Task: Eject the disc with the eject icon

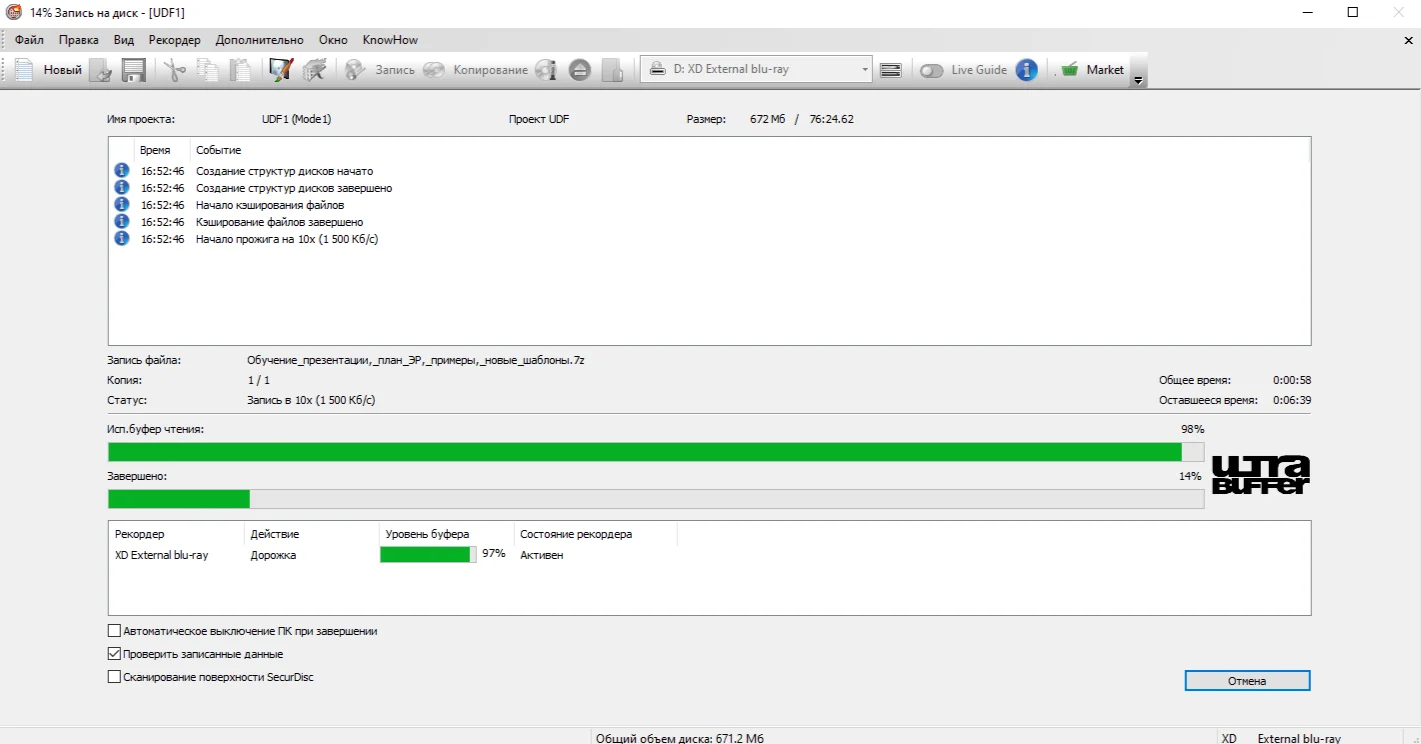Action: [x=580, y=70]
